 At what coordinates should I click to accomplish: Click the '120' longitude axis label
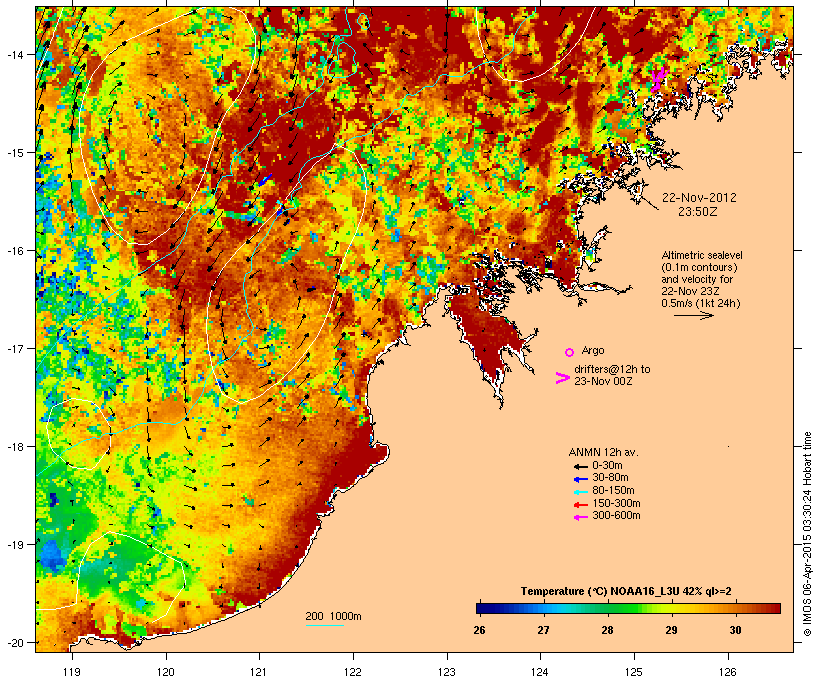coord(166,672)
